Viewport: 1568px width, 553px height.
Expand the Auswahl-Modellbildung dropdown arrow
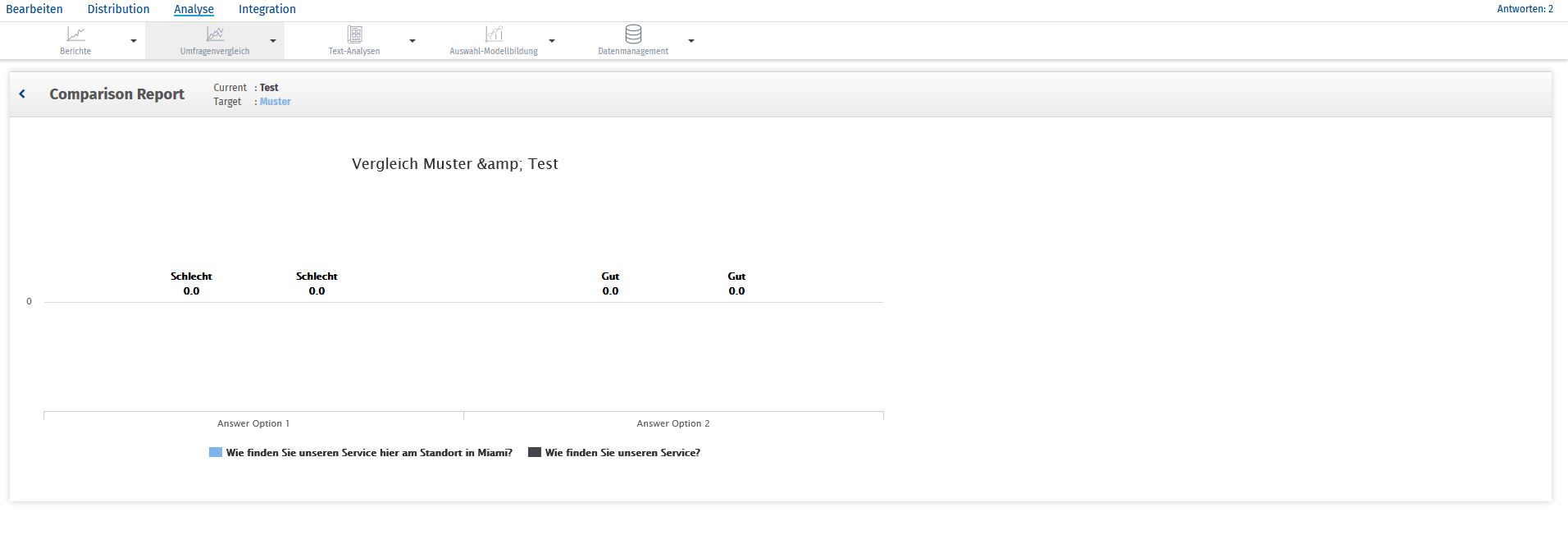pos(552,41)
